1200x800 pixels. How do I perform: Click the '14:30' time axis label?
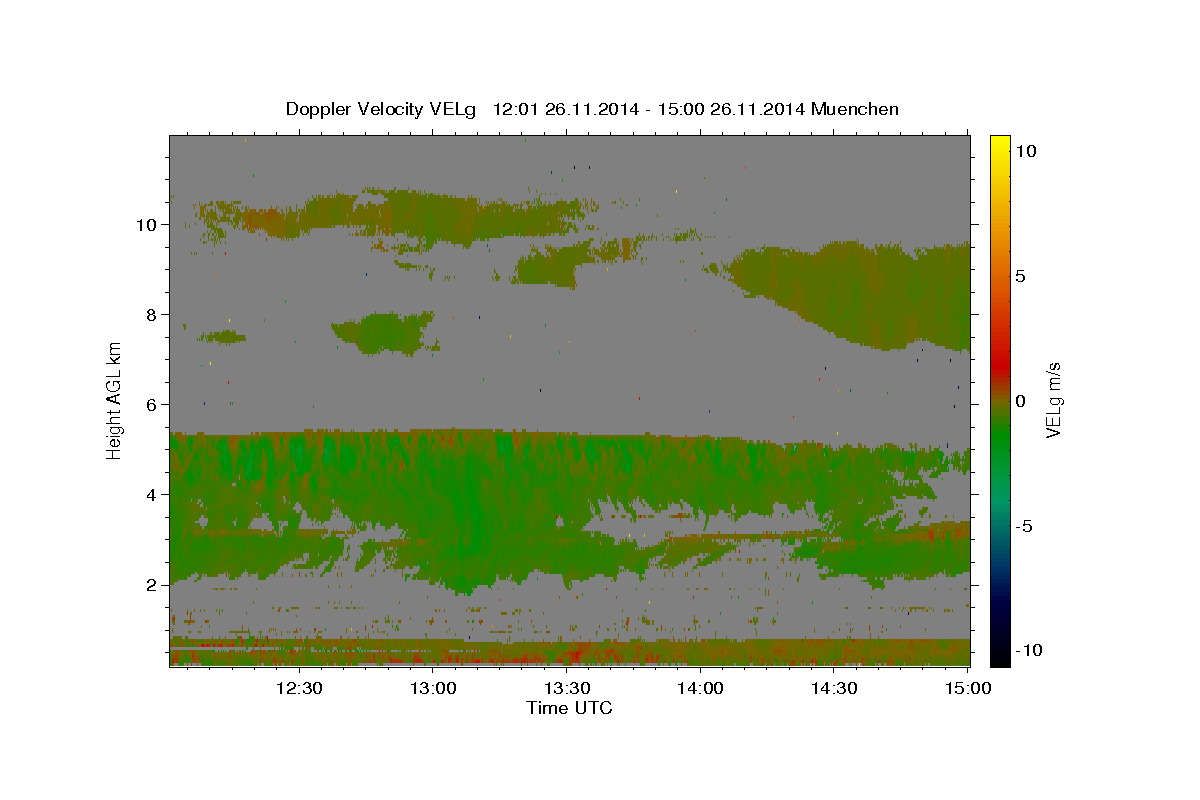(835, 688)
